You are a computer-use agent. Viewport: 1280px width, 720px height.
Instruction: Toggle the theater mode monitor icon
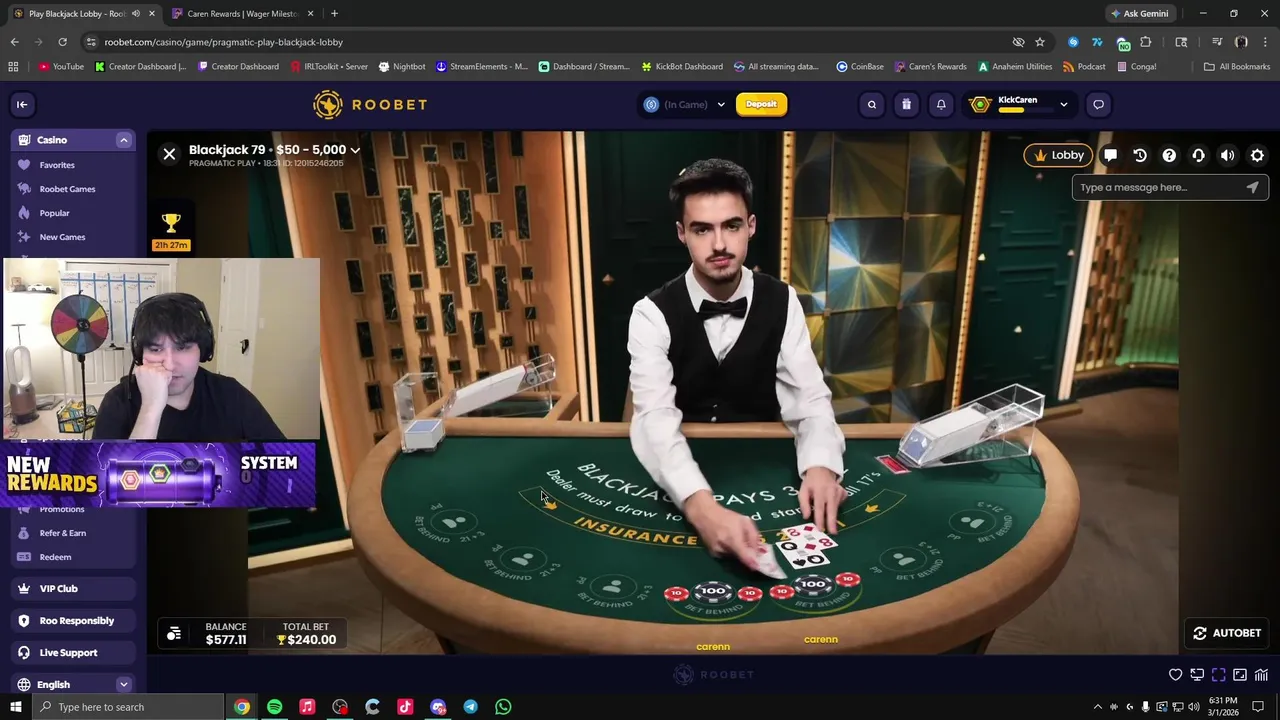(x=1197, y=675)
